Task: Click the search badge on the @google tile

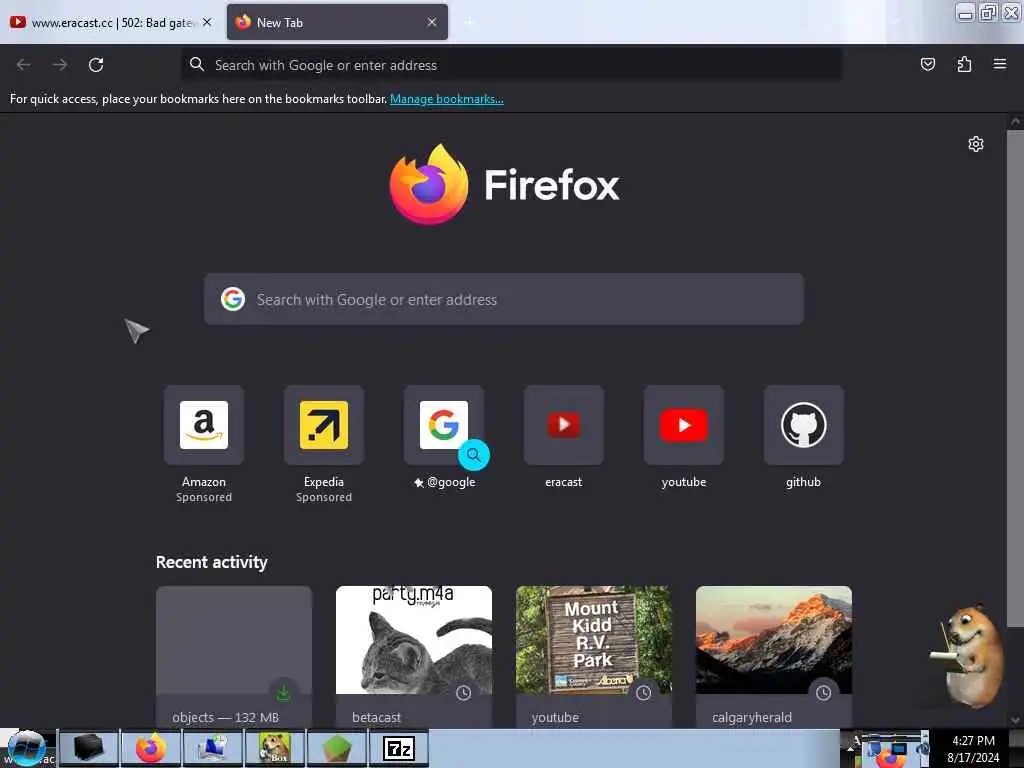Action: 473,455
